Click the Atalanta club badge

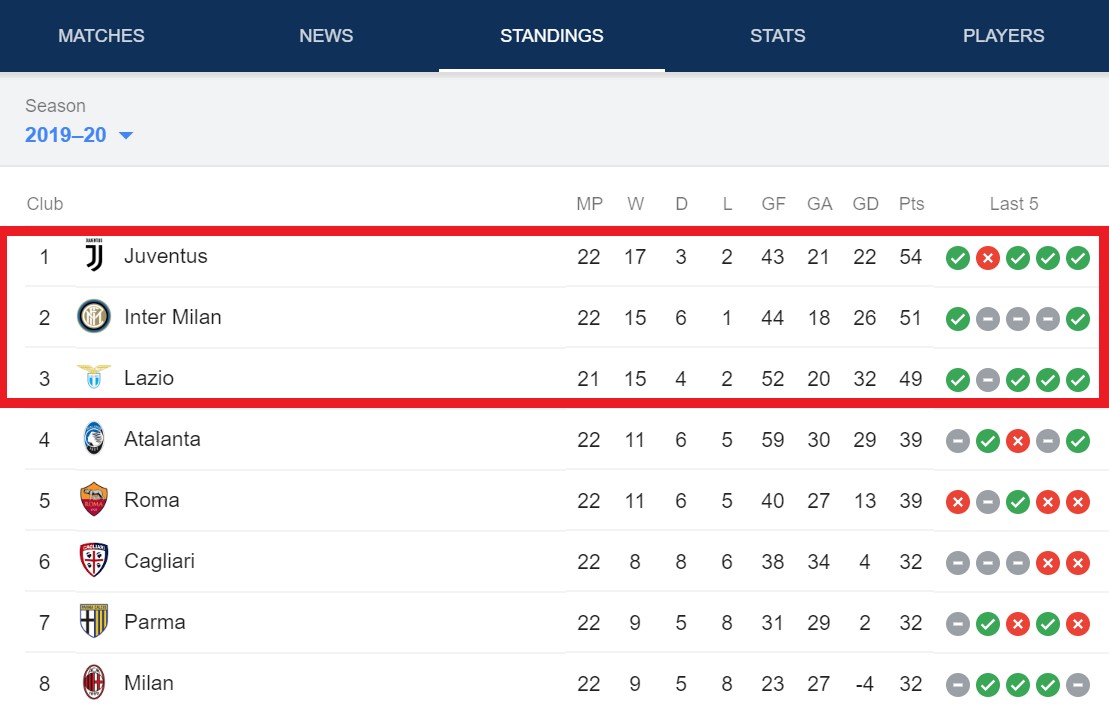click(x=93, y=439)
